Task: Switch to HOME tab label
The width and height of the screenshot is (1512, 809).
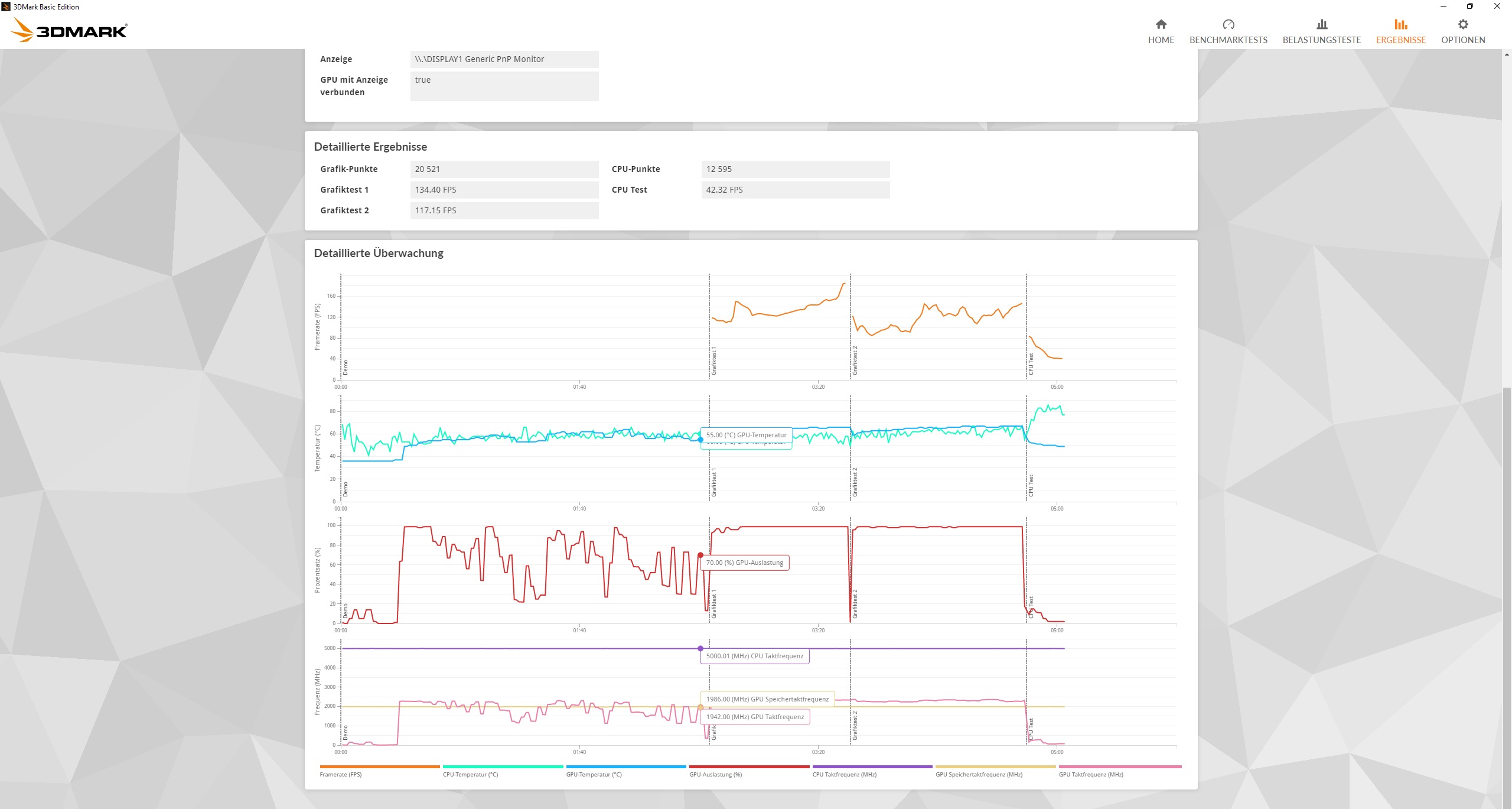Action: [x=1161, y=40]
